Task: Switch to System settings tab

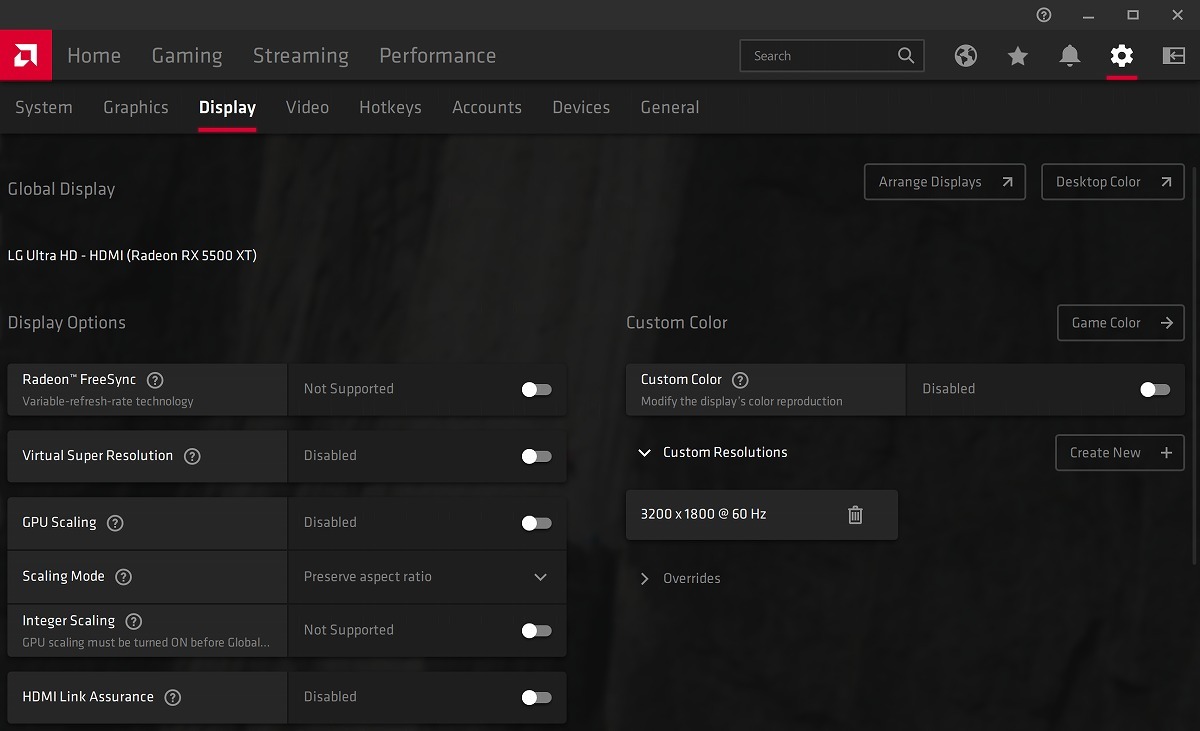Action: point(44,107)
